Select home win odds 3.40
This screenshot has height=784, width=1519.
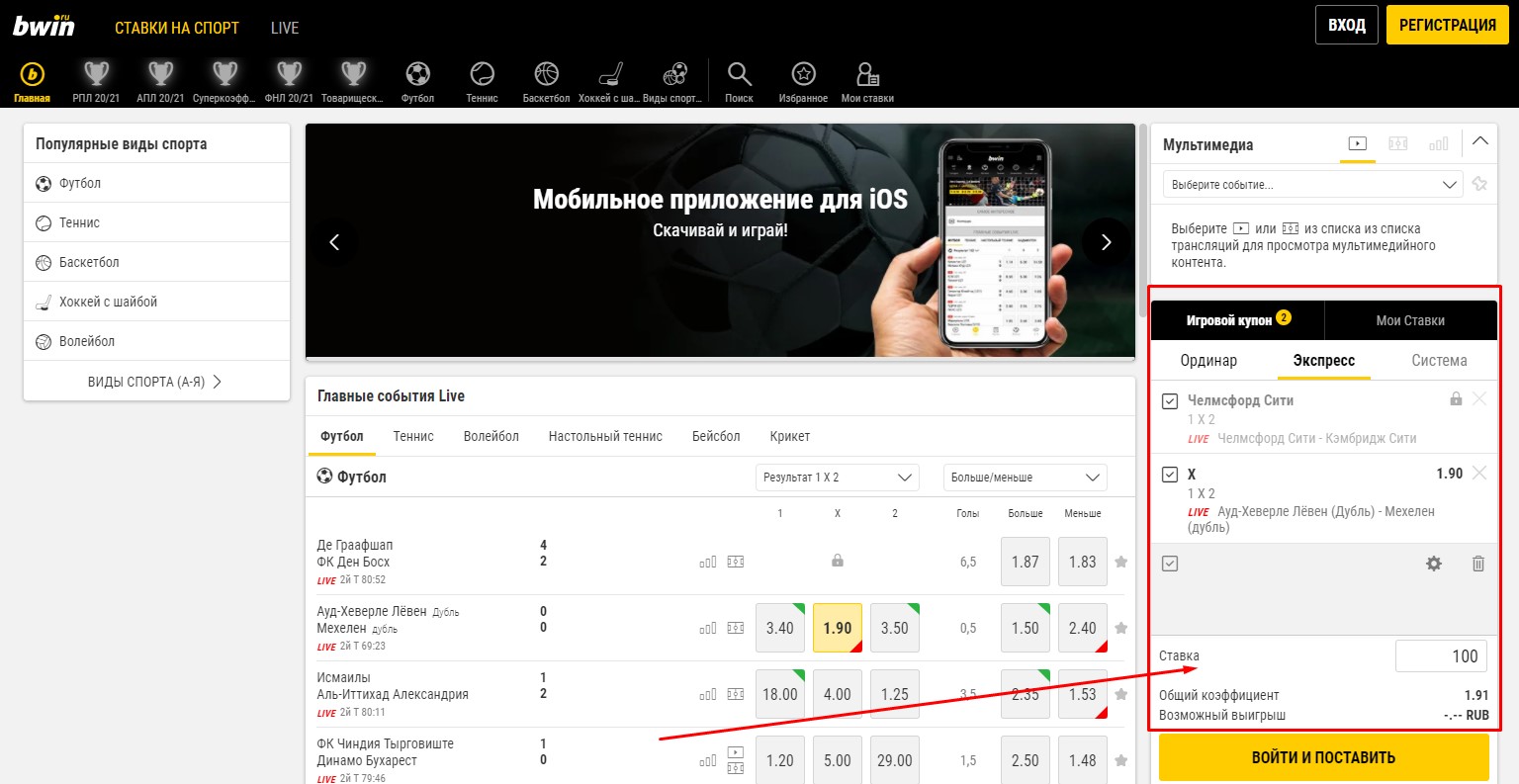point(780,628)
